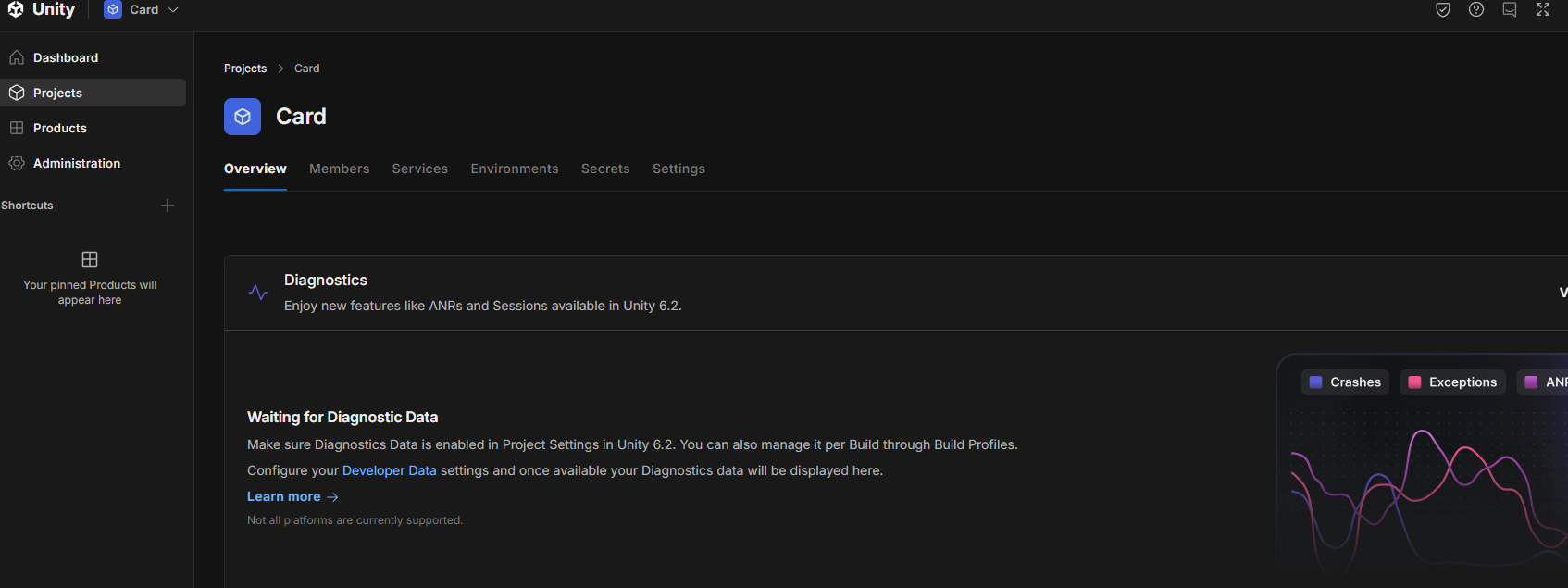Open the help question mark icon
1568x588 pixels.
[1476, 9]
